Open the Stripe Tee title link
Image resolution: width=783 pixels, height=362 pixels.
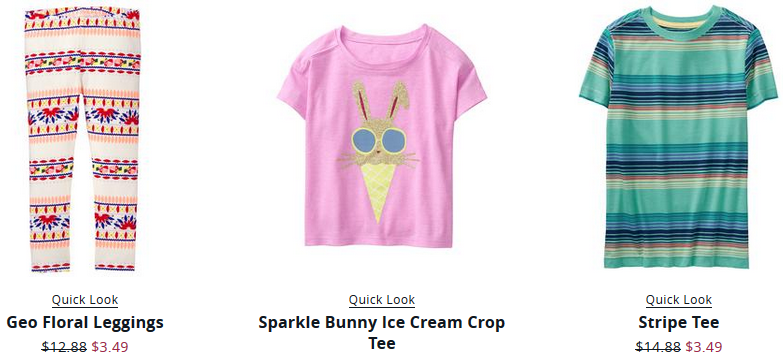[679, 323]
